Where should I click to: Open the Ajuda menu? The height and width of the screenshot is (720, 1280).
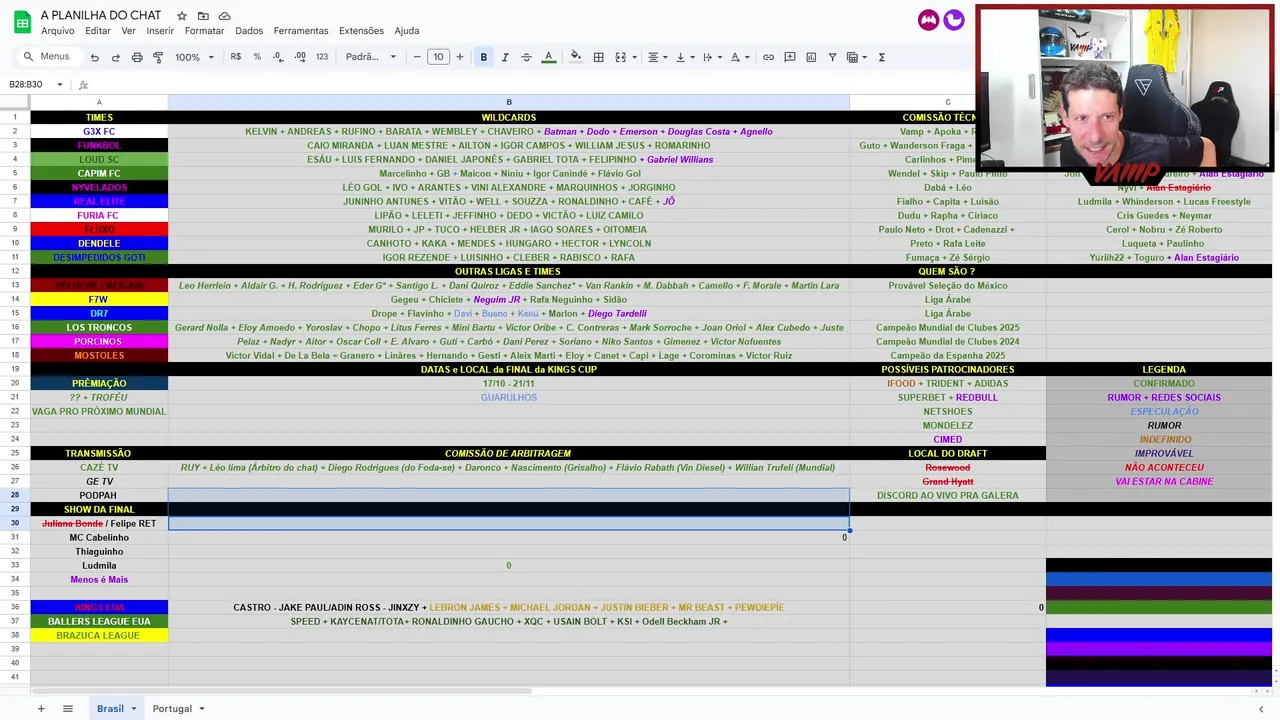[407, 31]
